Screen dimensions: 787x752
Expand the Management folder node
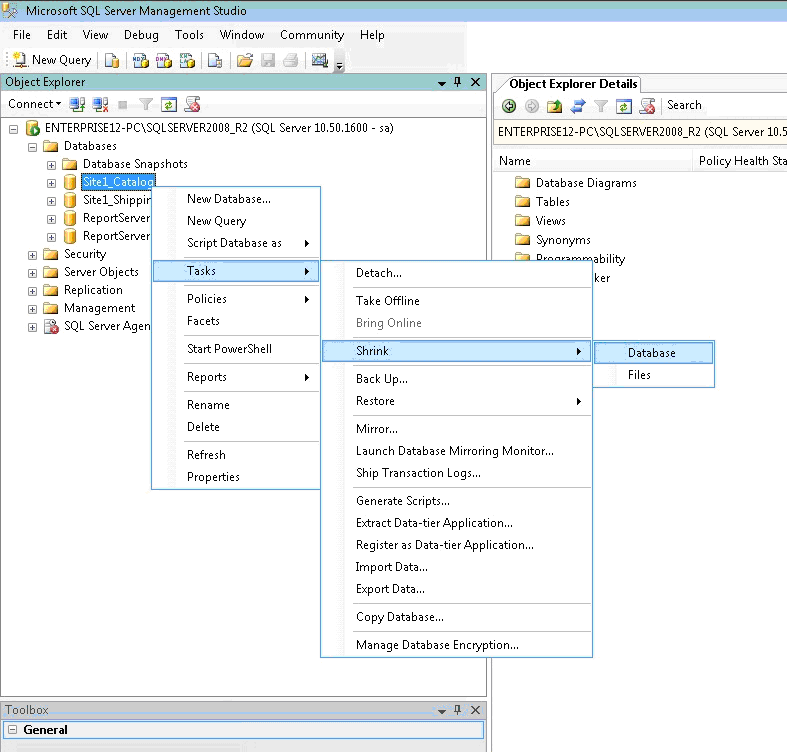[x=32, y=308]
